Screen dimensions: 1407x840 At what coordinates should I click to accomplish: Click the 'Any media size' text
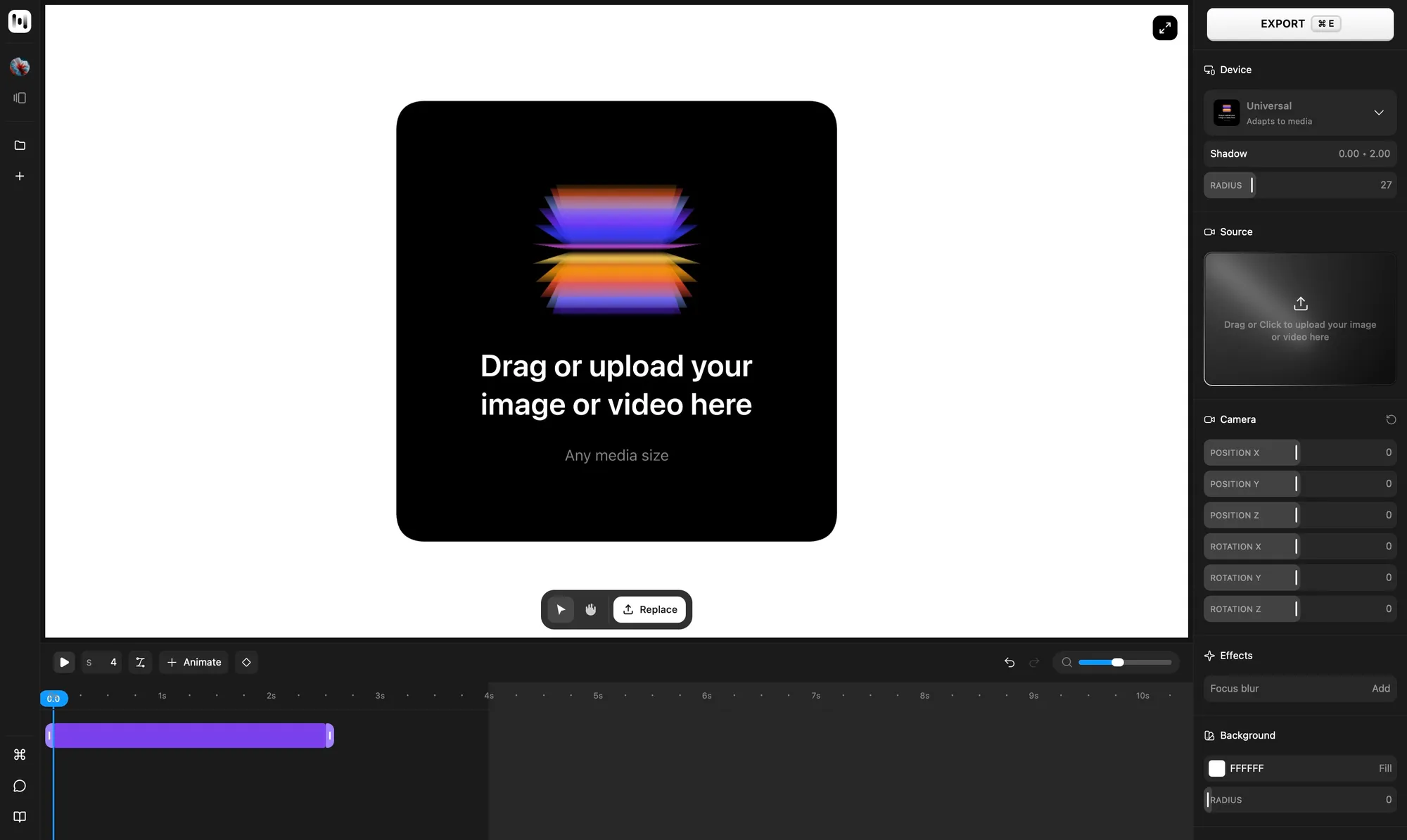[616, 456]
